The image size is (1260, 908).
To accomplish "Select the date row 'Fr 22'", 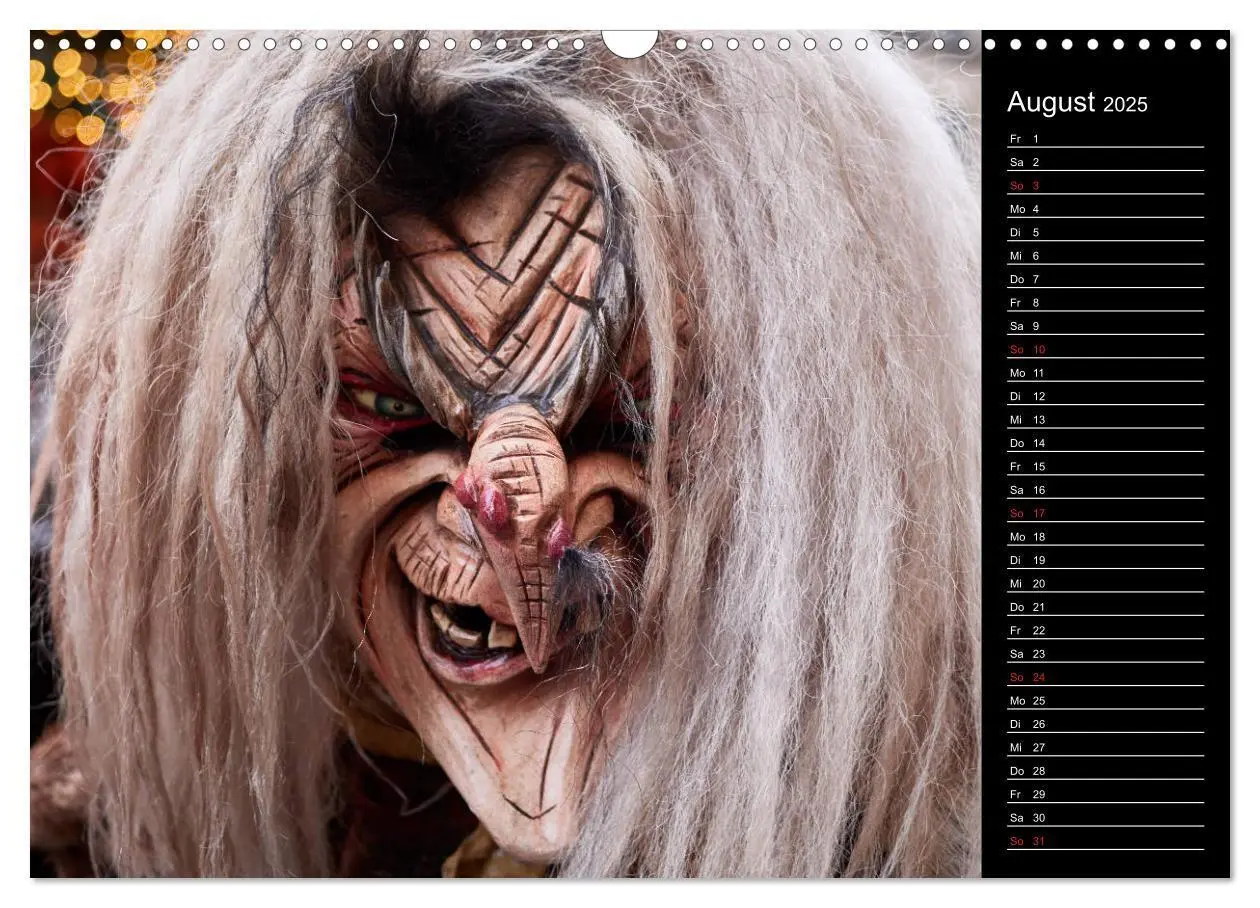I will coord(1105,630).
